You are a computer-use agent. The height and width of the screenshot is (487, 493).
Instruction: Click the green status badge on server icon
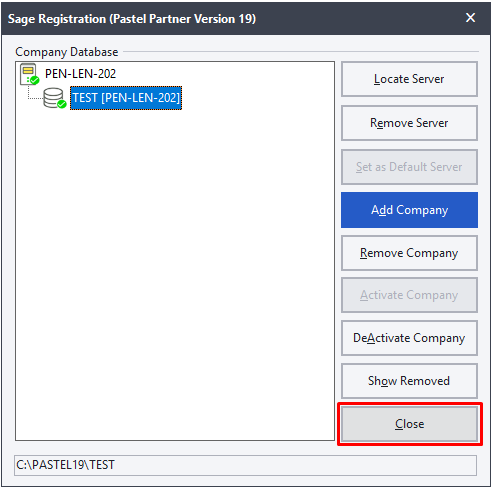coord(35,80)
